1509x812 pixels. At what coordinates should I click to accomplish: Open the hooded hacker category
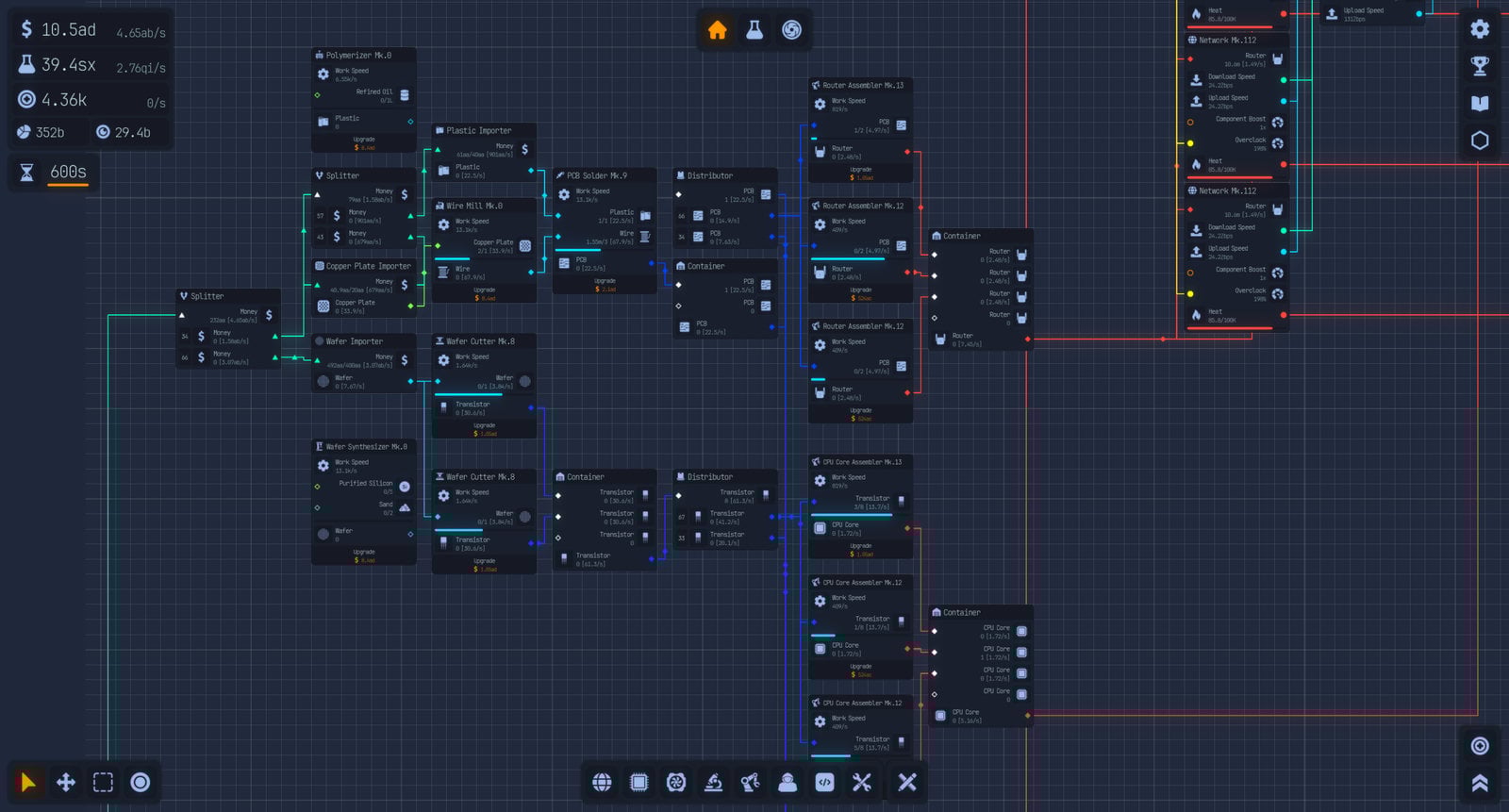788,782
